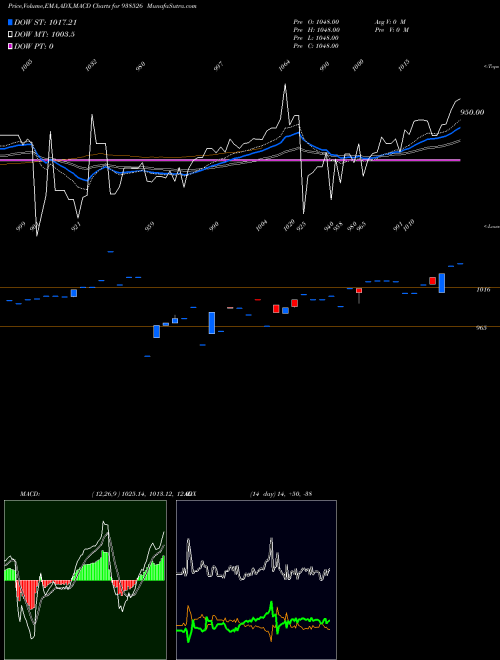The height and width of the screenshot is (660, 500).
Task: Click the '<Tops' marker label
Action: click(491, 67)
